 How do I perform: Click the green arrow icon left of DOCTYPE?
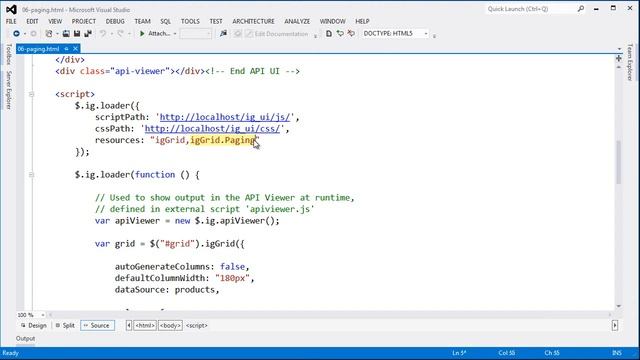(x=340, y=33)
